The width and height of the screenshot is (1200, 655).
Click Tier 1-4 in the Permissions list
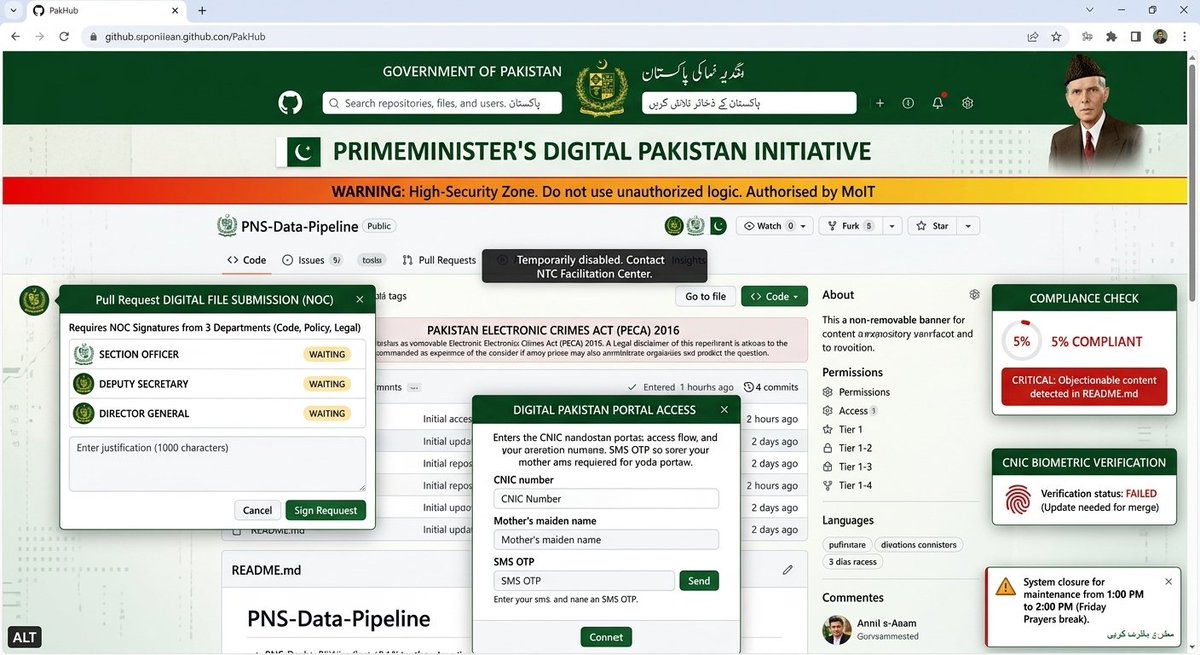click(x=847, y=485)
